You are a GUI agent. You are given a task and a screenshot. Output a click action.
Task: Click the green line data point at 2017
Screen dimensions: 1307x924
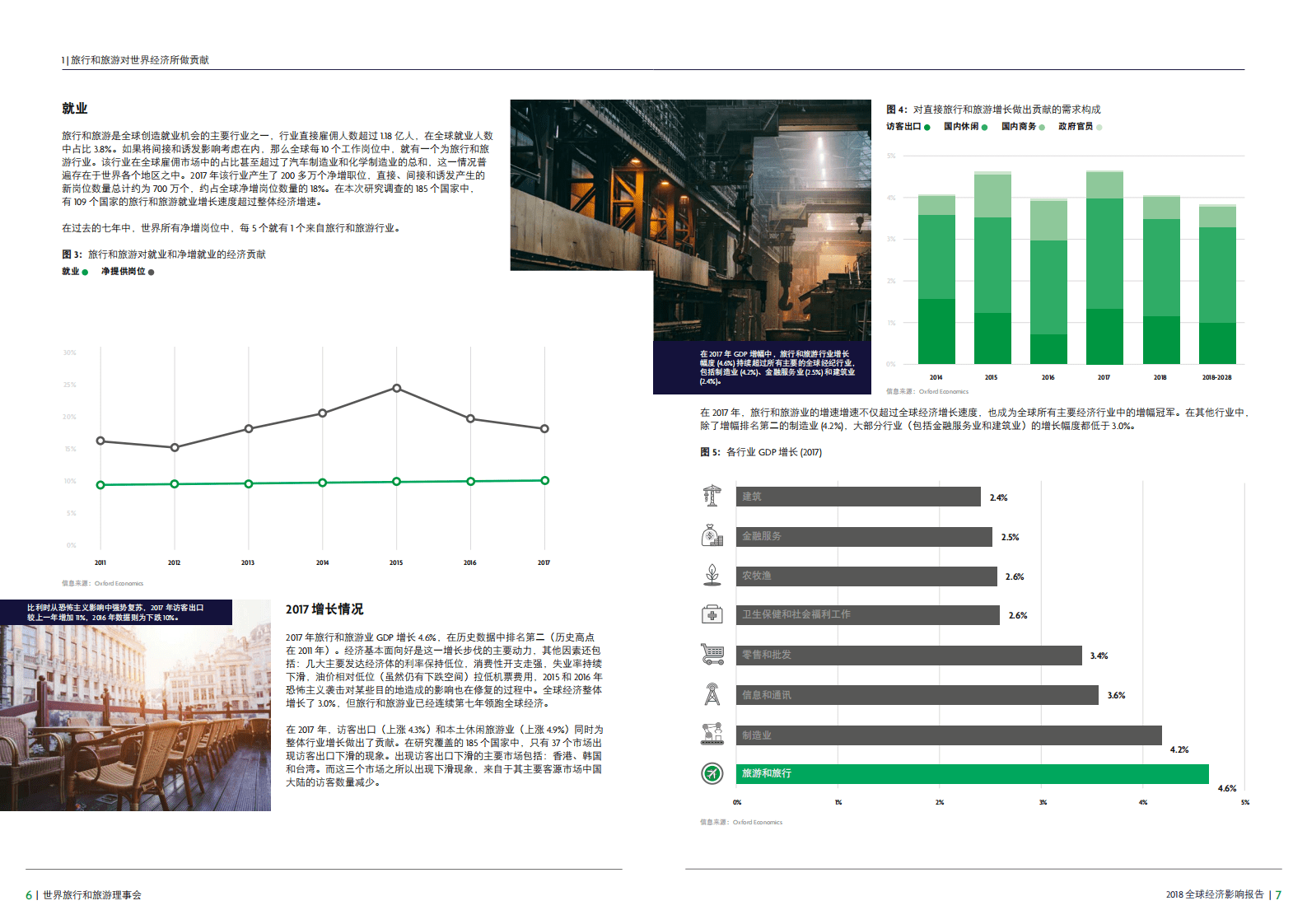click(544, 480)
